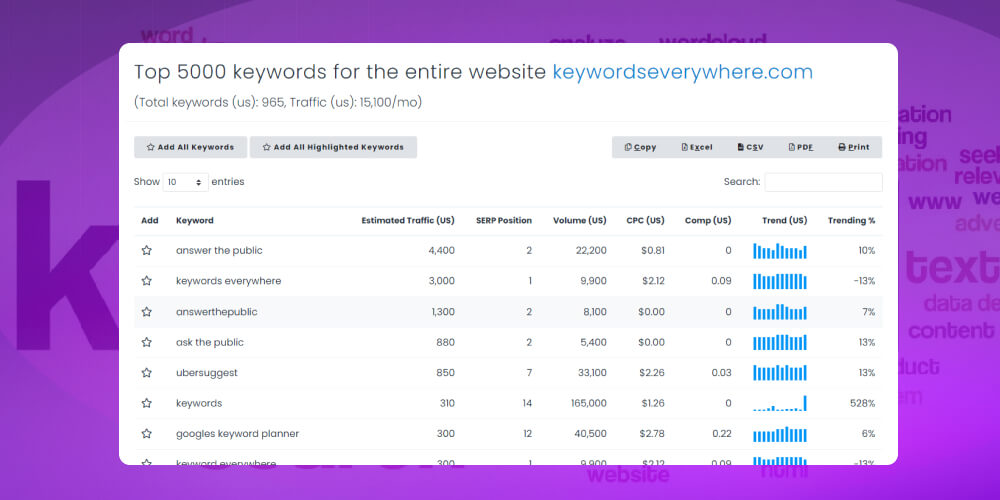Click trend chart for 'ubersuggest'
The width and height of the screenshot is (1000, 500).
coord(780,373)
